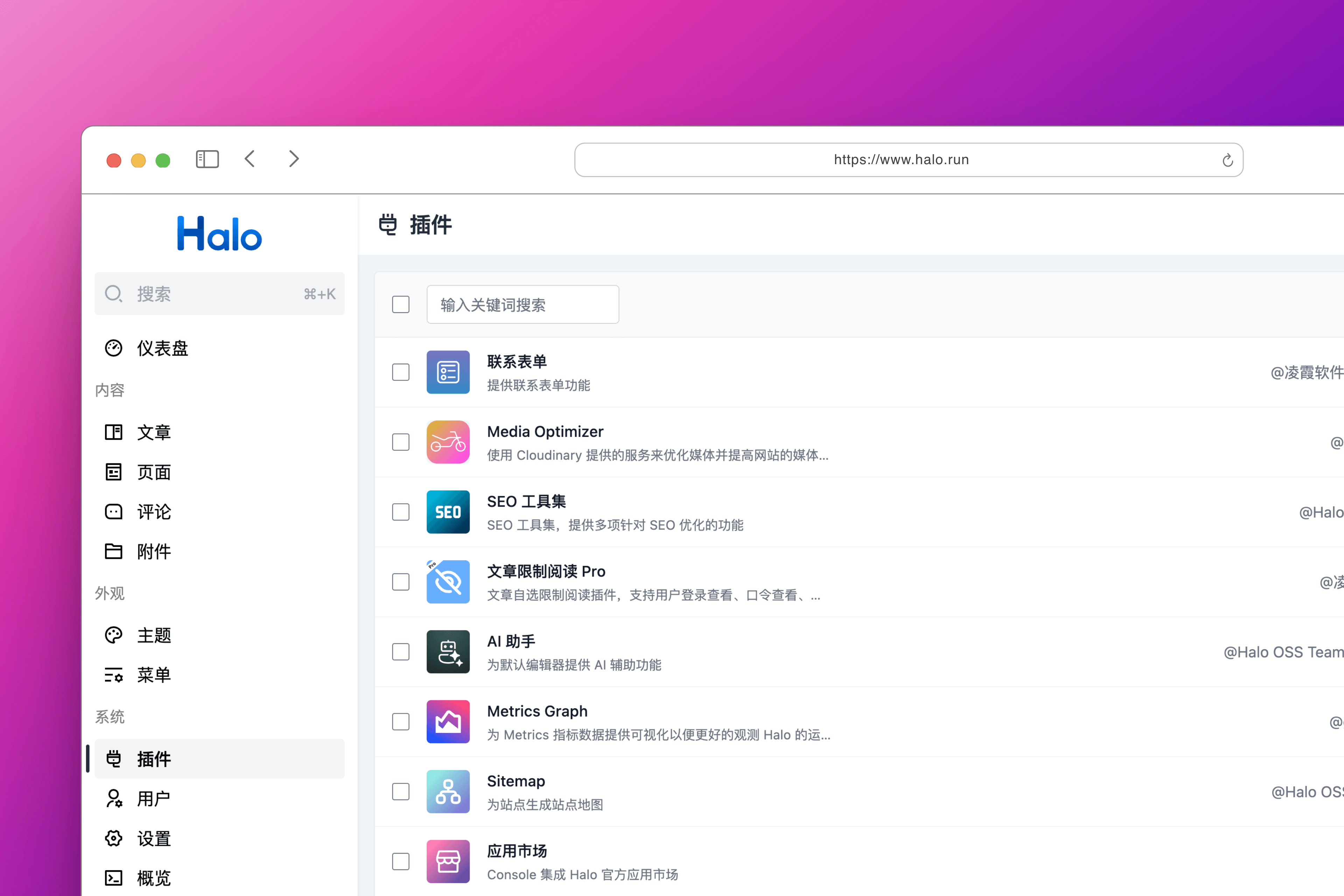This screenshot has height=896, width=1344.
Task: Check the 文章限制阅读 Pro row checkbox
Action: click(x=400, y=582)
